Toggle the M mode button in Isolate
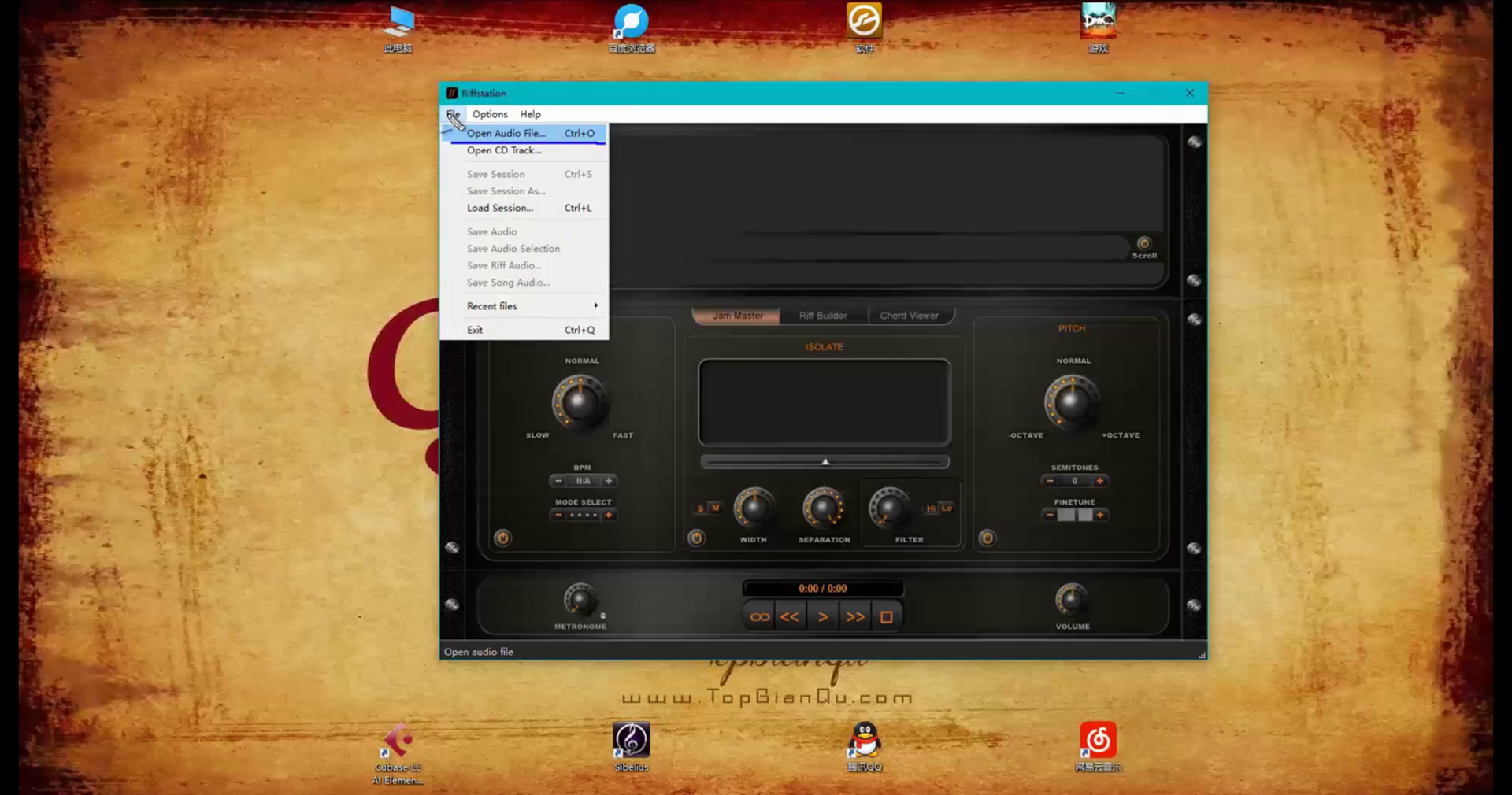1512x795 pixels. [x=715, y=508]
